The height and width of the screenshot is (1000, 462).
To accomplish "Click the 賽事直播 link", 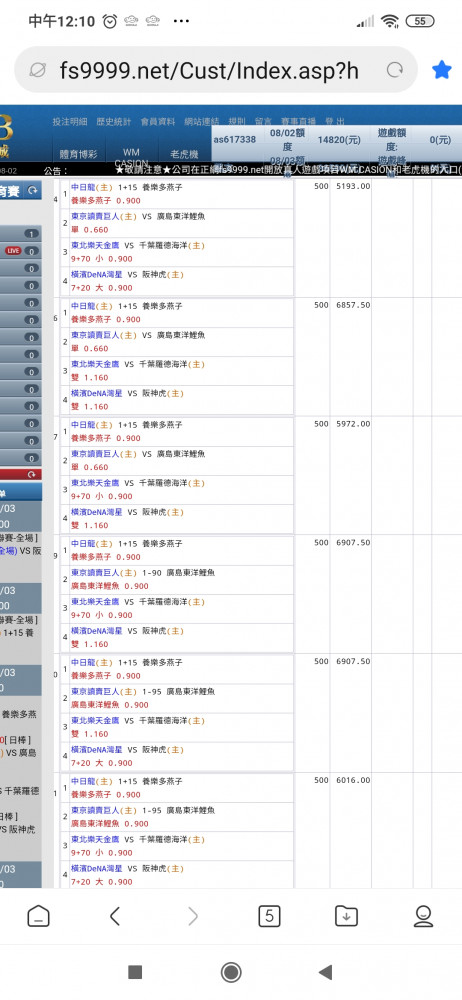I will pyautogui.click(x=299, y=121).
